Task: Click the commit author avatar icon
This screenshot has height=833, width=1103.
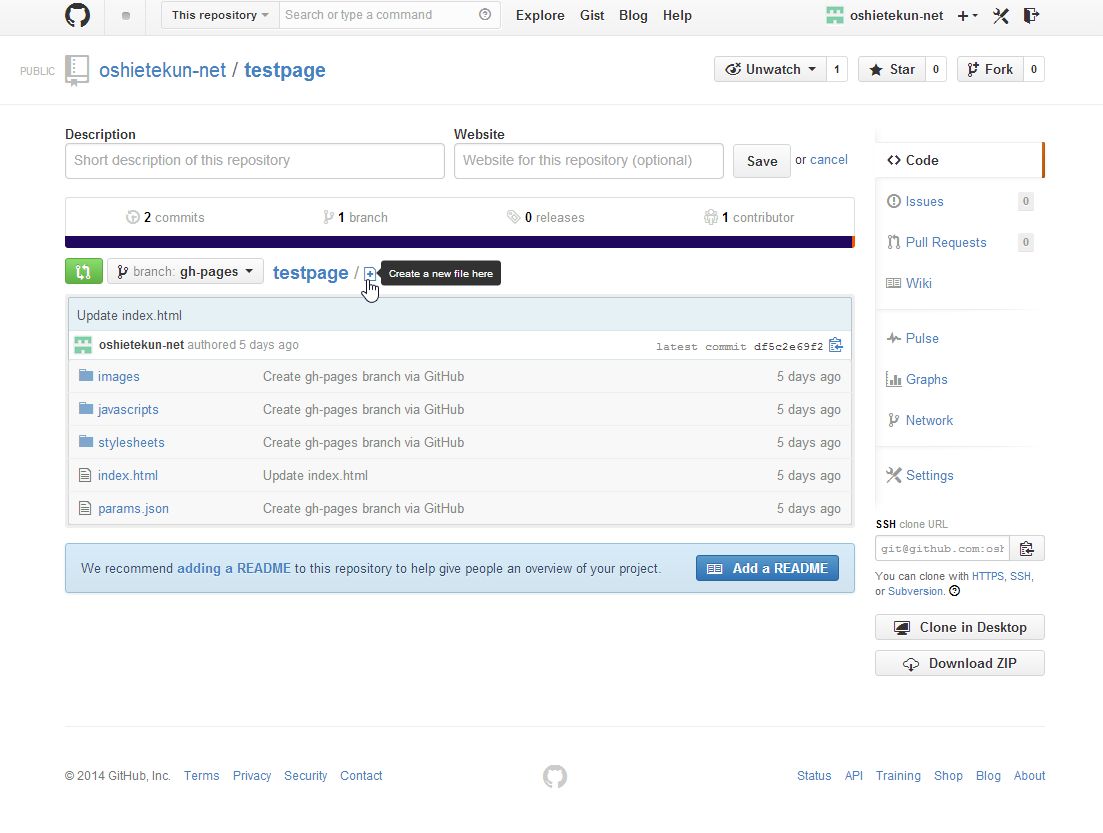Action: pyautogui.click(x=83, y=345)
